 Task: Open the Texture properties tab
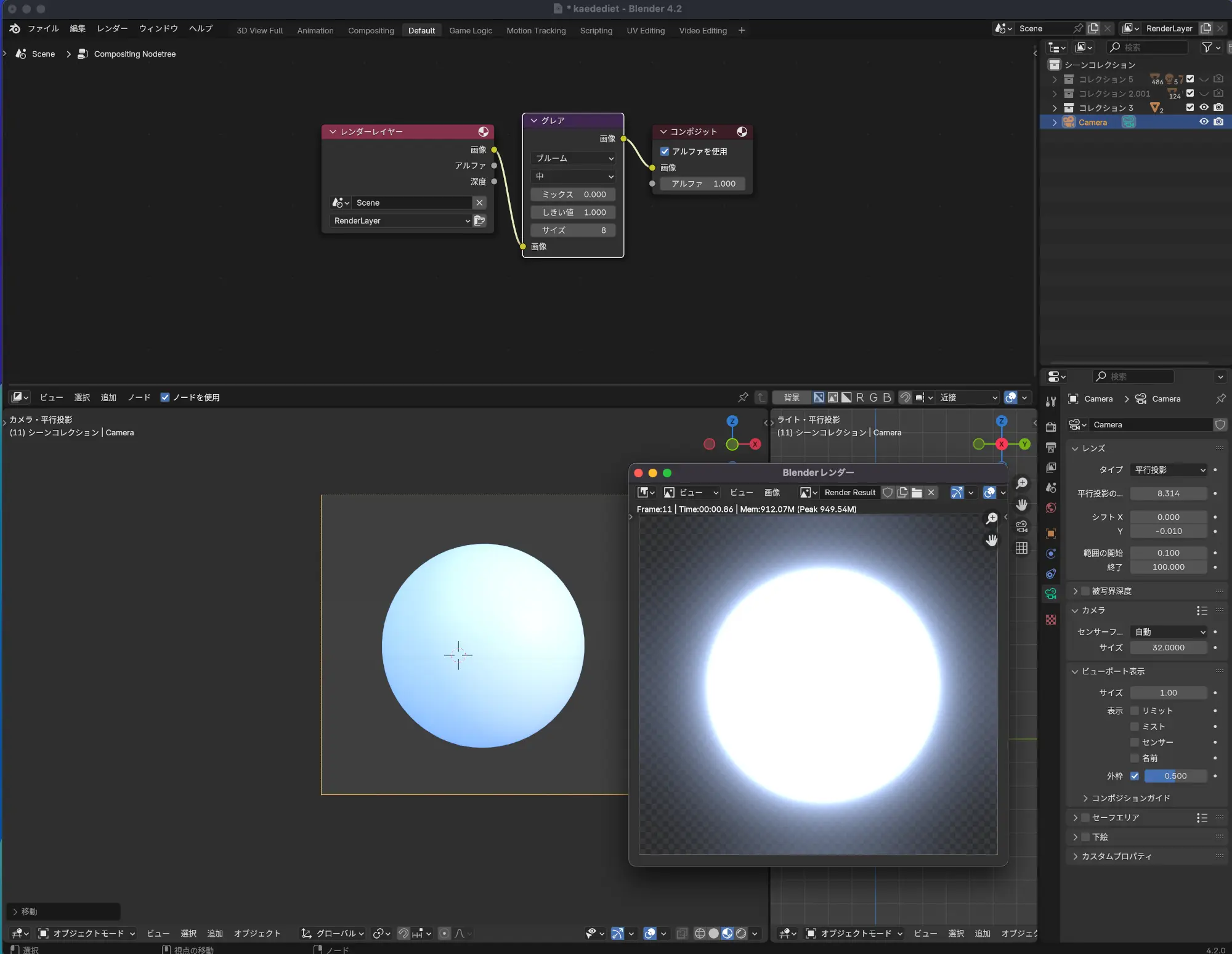[x=1051, y=620]
